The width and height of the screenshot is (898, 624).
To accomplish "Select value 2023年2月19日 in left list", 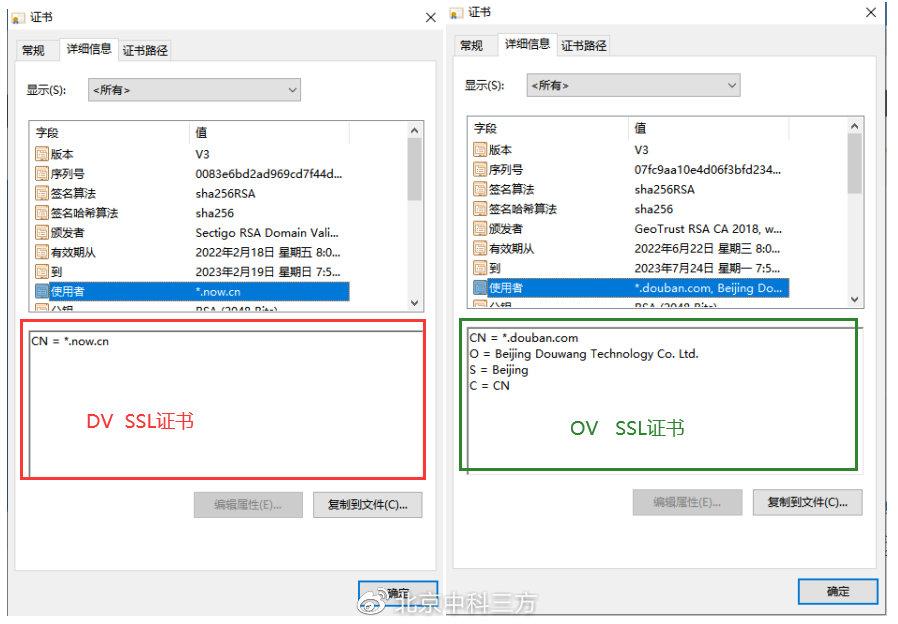I will coord(268,271).
